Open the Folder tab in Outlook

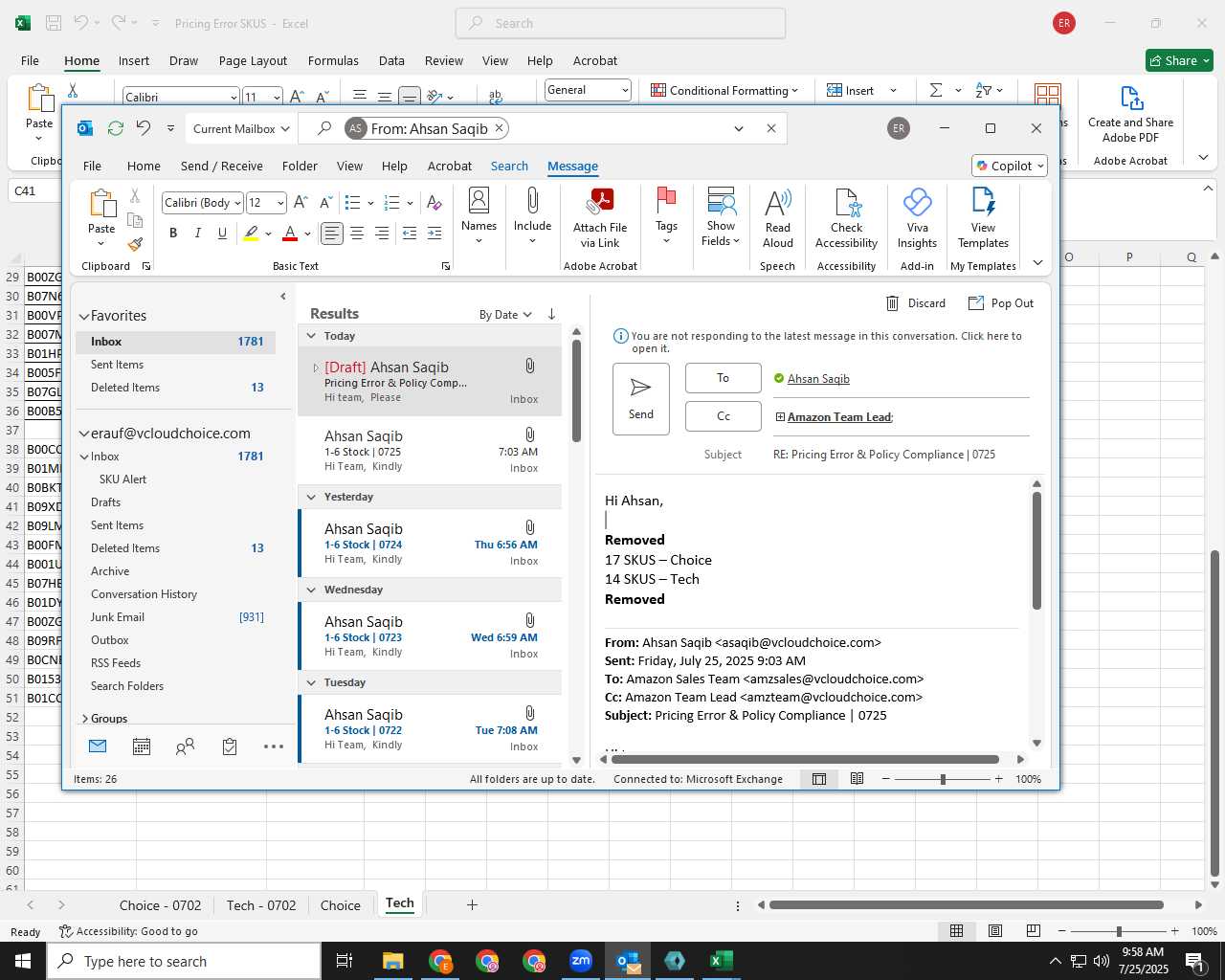300,166
